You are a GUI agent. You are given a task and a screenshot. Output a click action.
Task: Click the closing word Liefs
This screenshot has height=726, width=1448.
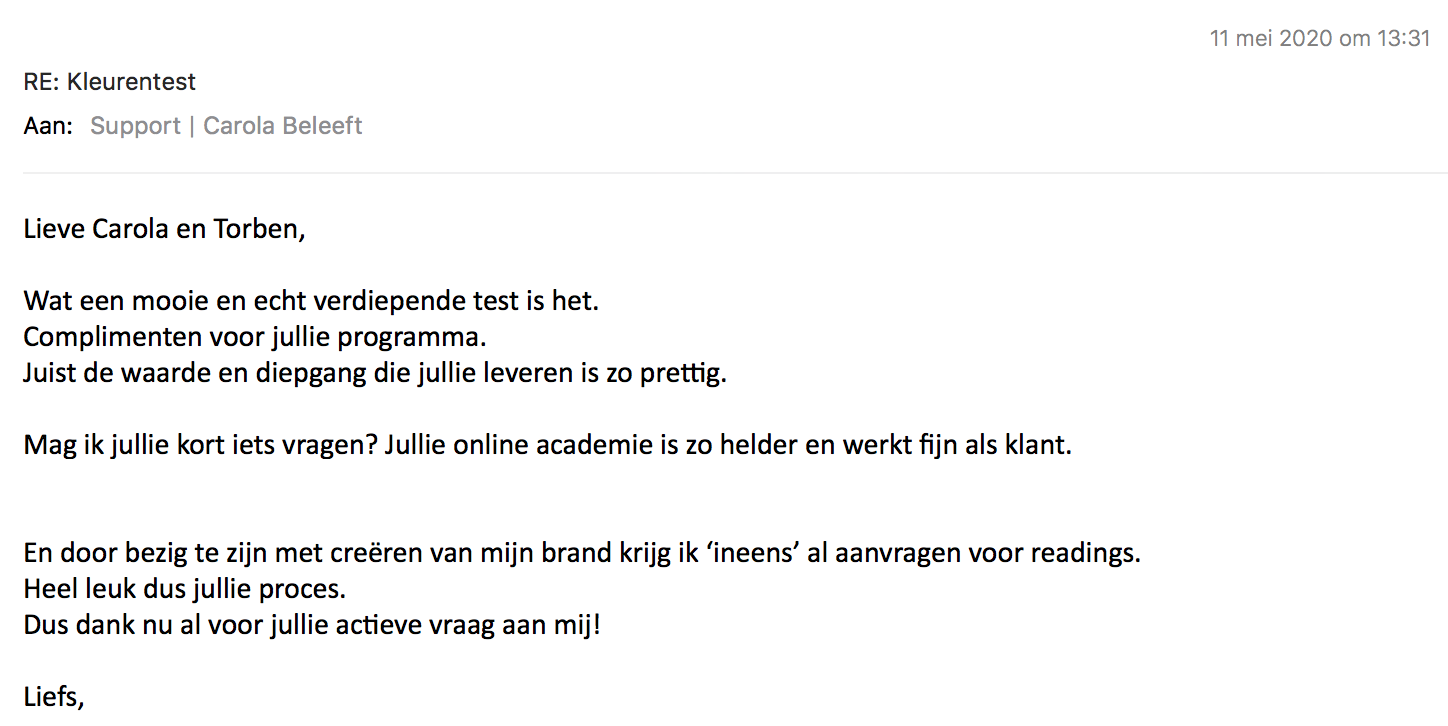(x=53, y=697)
